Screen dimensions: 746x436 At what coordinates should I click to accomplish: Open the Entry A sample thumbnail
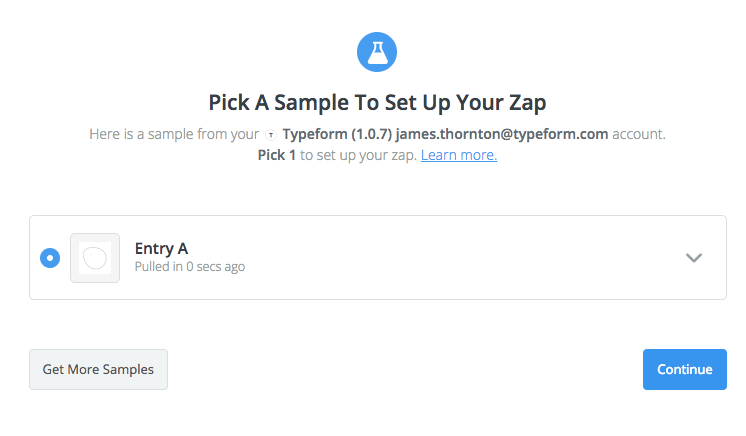(95, 258)
